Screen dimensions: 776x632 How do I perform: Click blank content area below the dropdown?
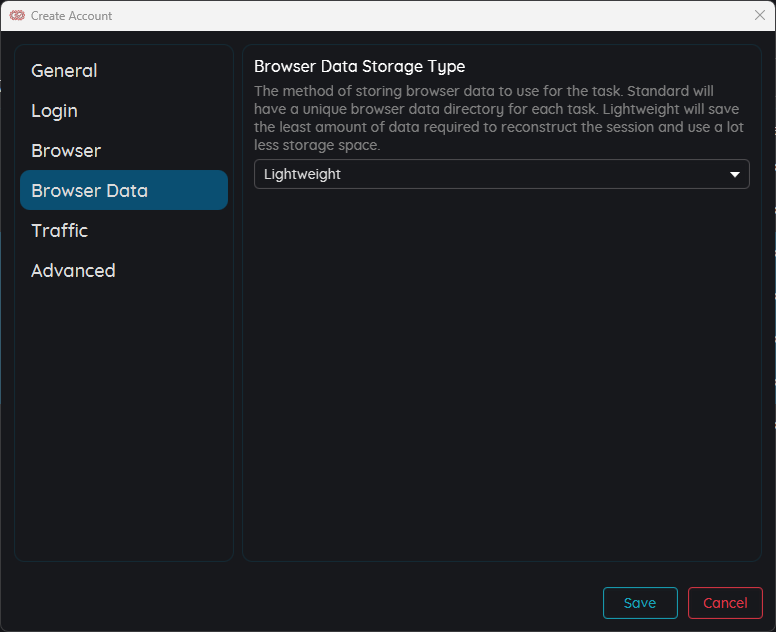coord(500,380)
